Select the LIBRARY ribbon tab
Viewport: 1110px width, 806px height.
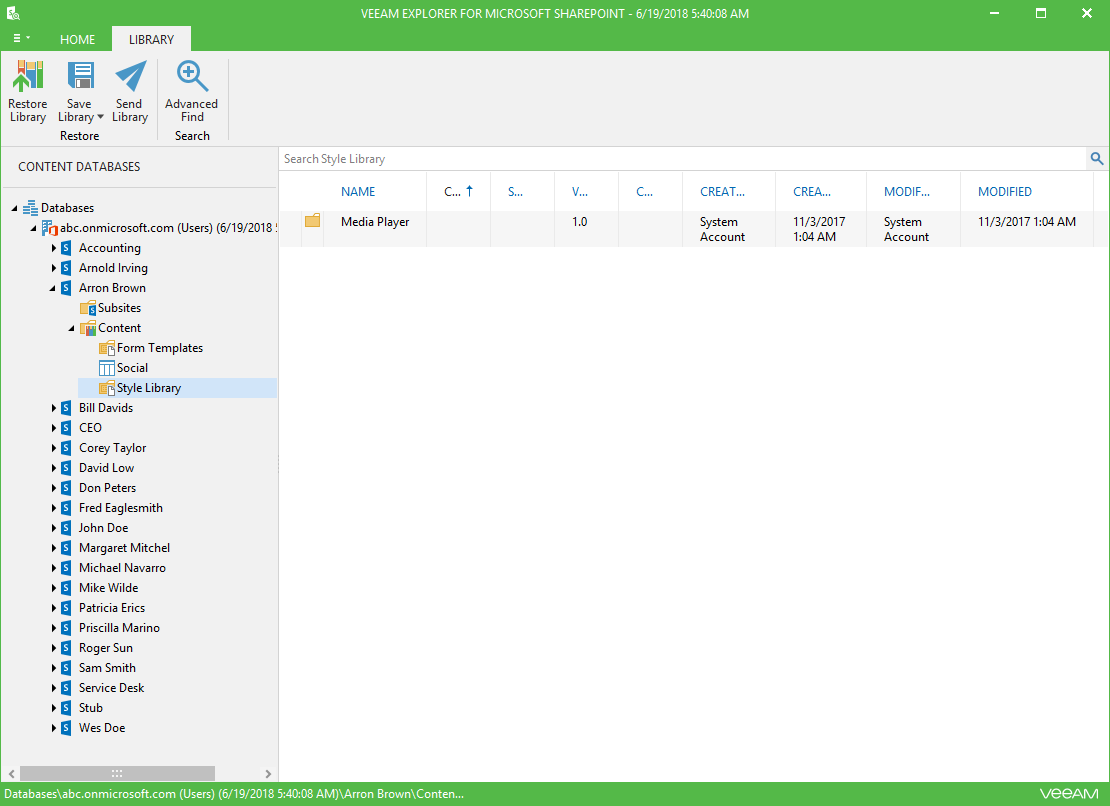[151, 40]
